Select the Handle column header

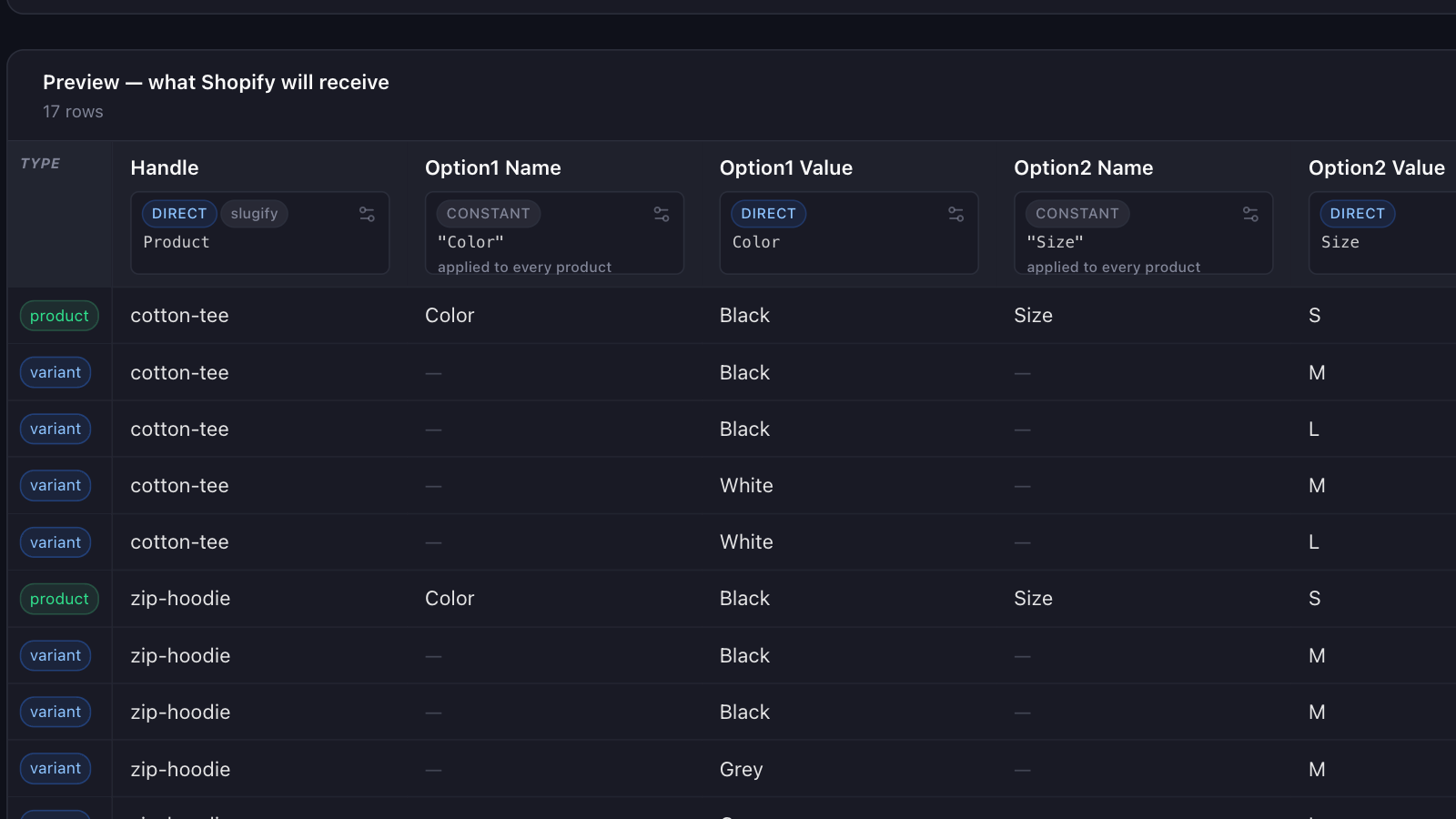pyautogui.click(x=165, y=167)
